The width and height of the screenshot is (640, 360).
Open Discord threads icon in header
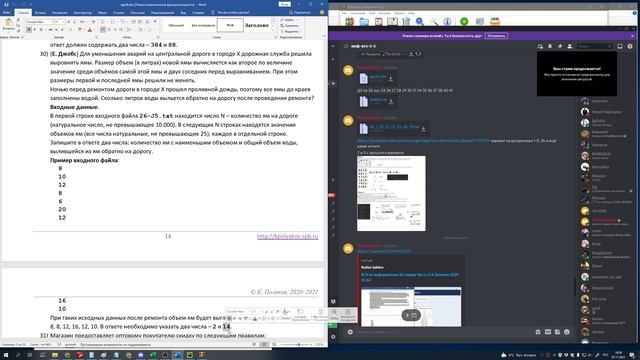540,47
